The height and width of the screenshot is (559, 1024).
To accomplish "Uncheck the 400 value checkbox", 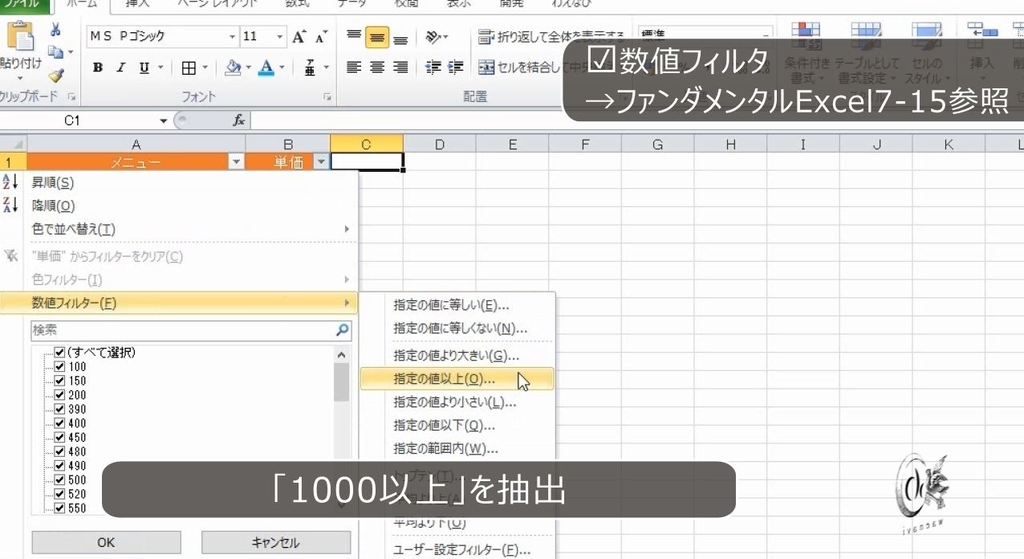I will (59, 423).
